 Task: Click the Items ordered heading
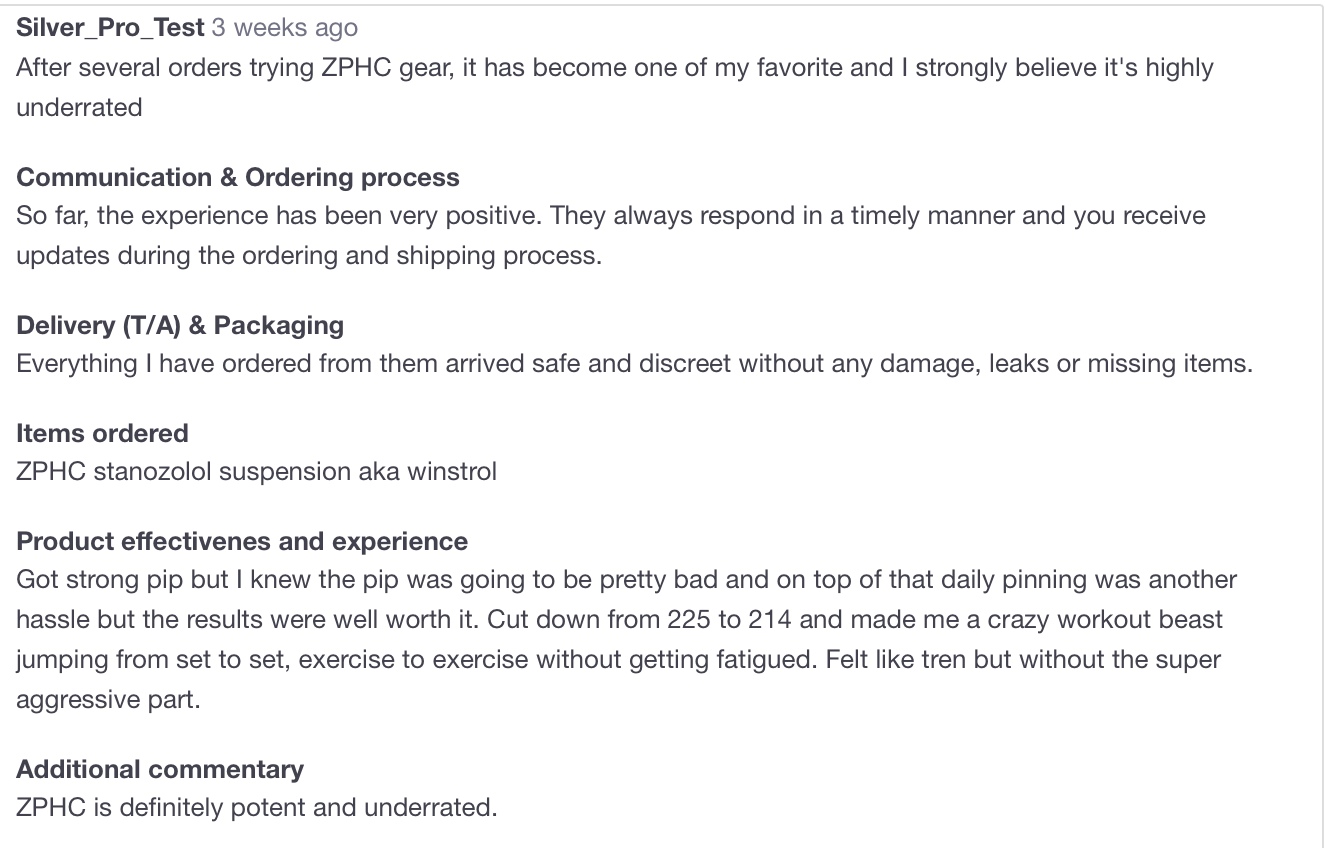click(x=102, y=433)
